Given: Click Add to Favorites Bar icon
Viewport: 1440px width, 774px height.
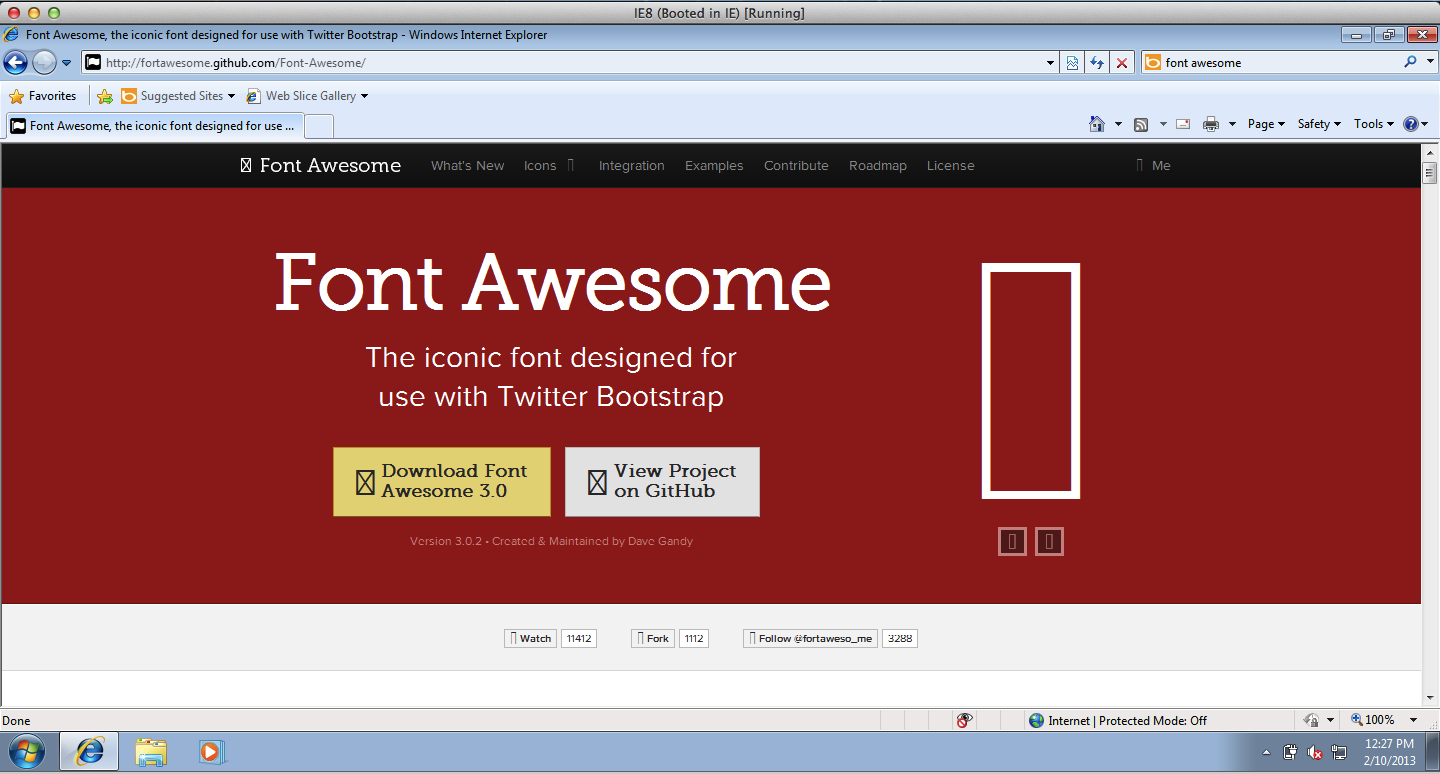Looking at the screenshot, I should point(105,96).
